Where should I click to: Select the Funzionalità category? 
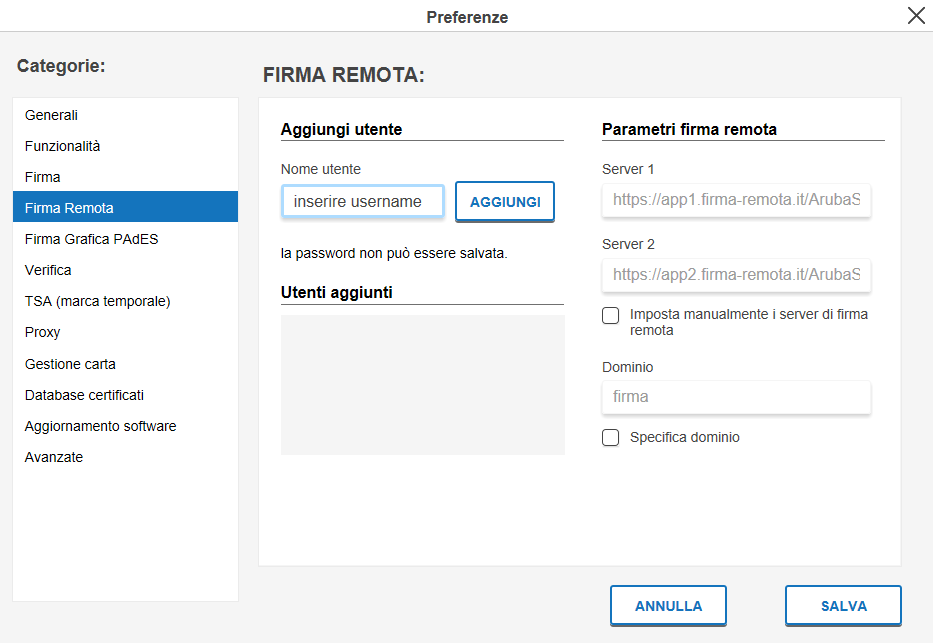point(126,146)
